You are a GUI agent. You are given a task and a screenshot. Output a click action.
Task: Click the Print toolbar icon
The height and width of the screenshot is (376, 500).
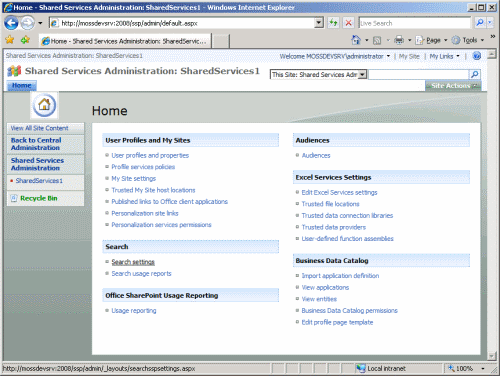click(x=399, y=40)
